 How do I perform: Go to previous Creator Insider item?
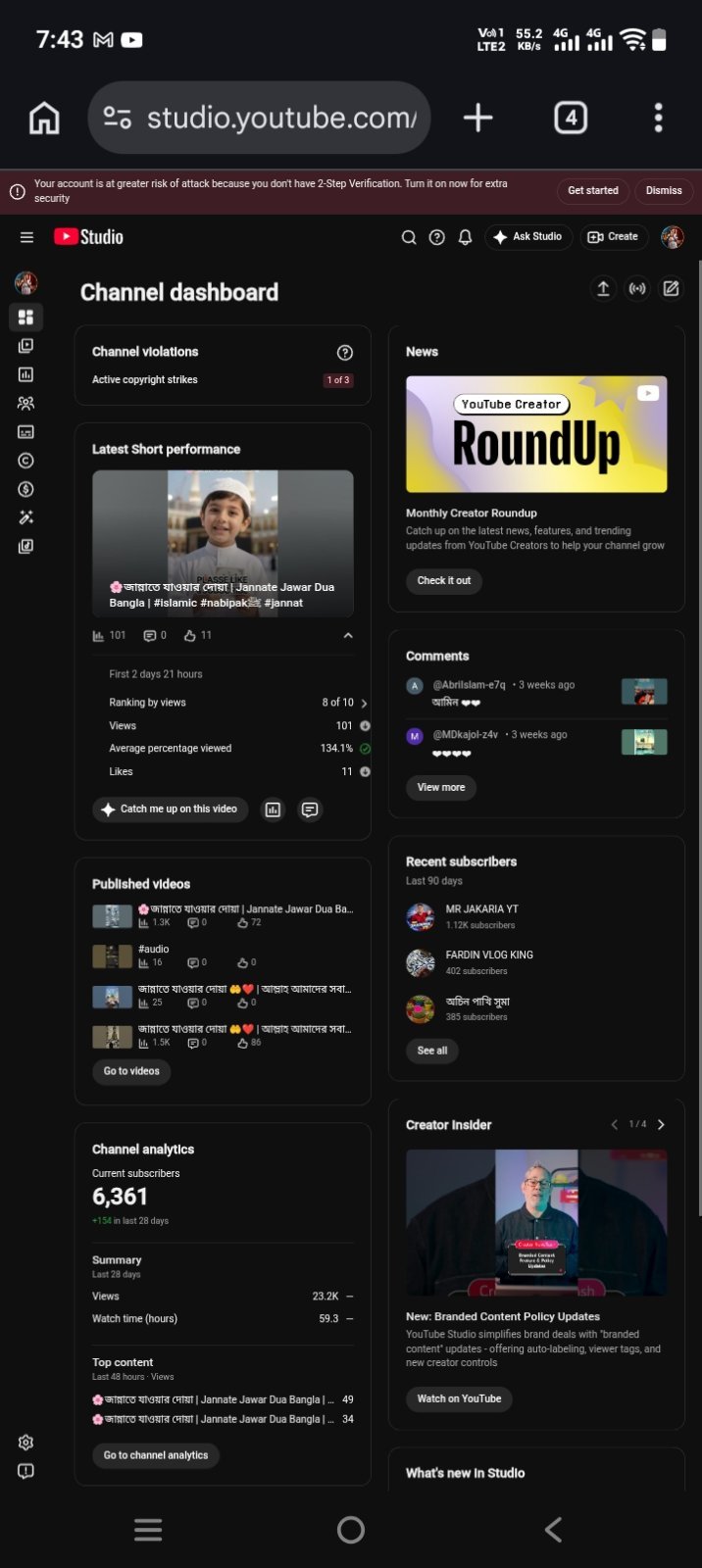[x=614, y=1125]
